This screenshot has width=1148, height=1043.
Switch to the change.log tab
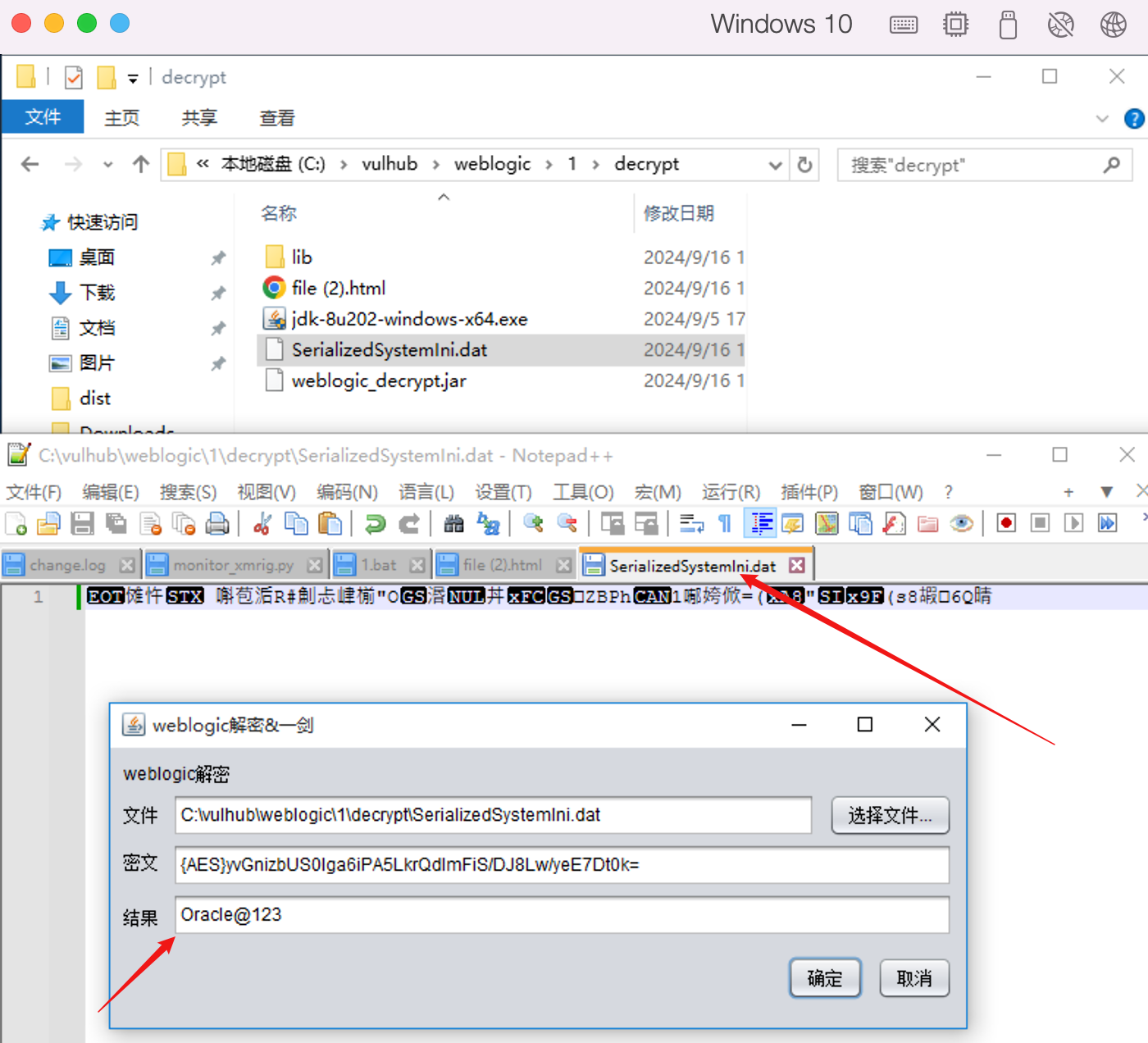click(x=66, y=563)
